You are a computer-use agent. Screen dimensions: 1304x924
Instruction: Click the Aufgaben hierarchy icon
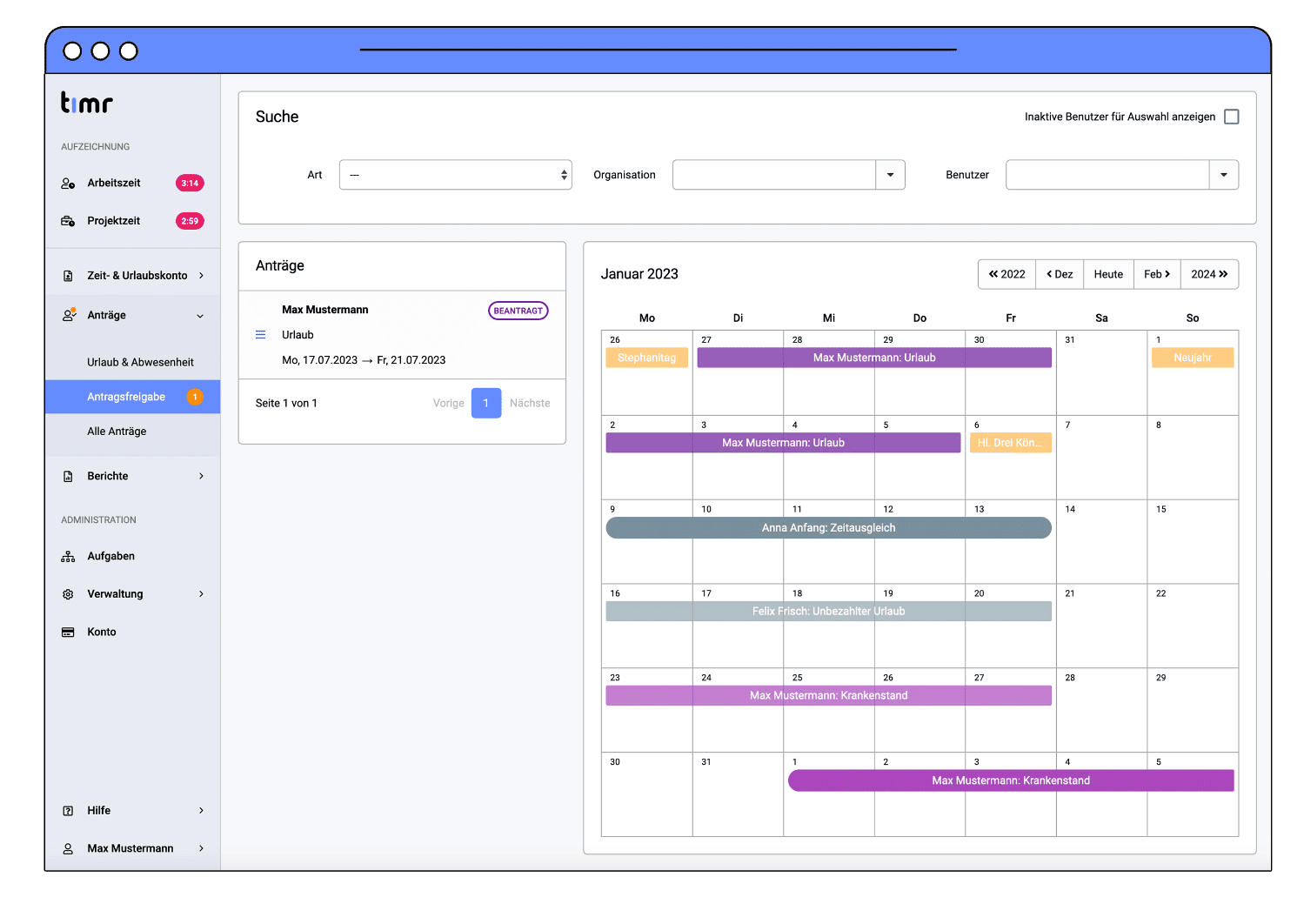[x=68, y=557]
